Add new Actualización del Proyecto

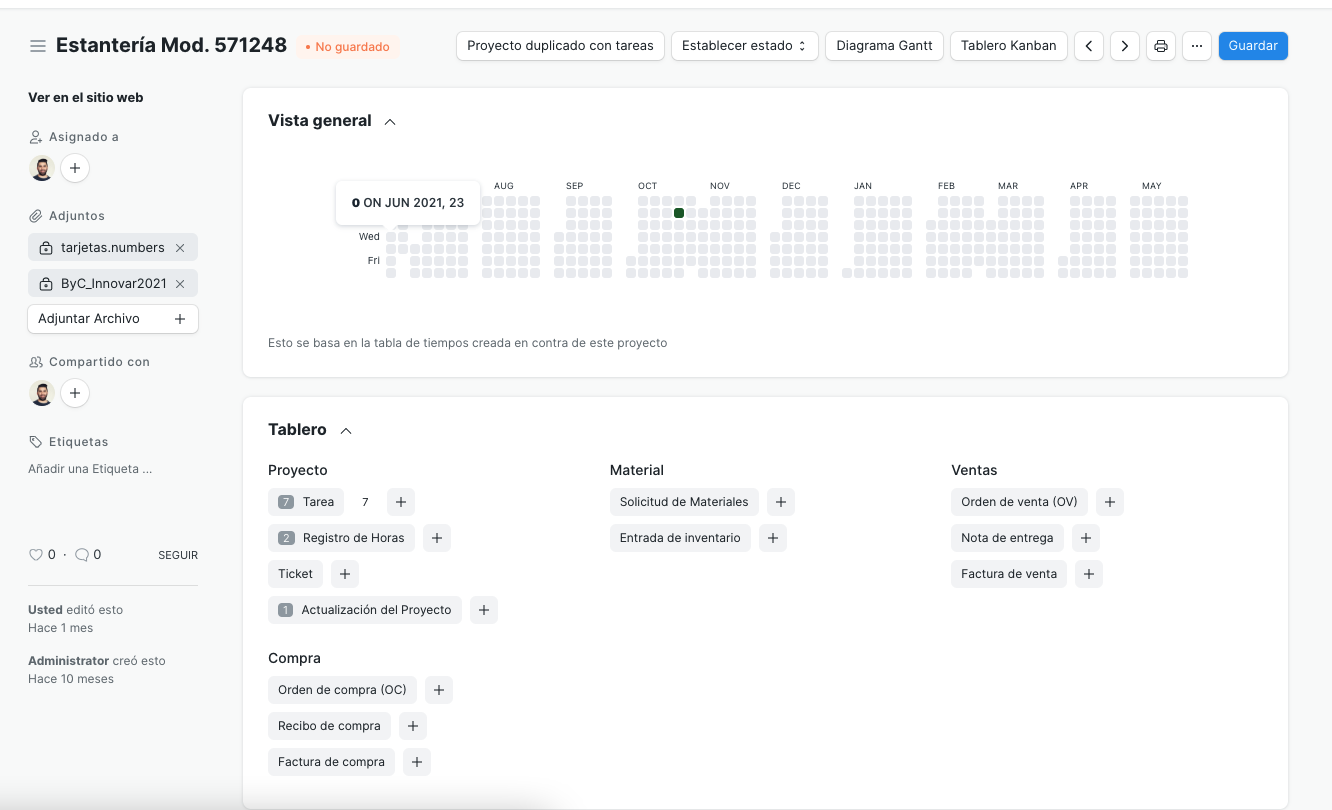pyautogui.click(x=484, y=610)
